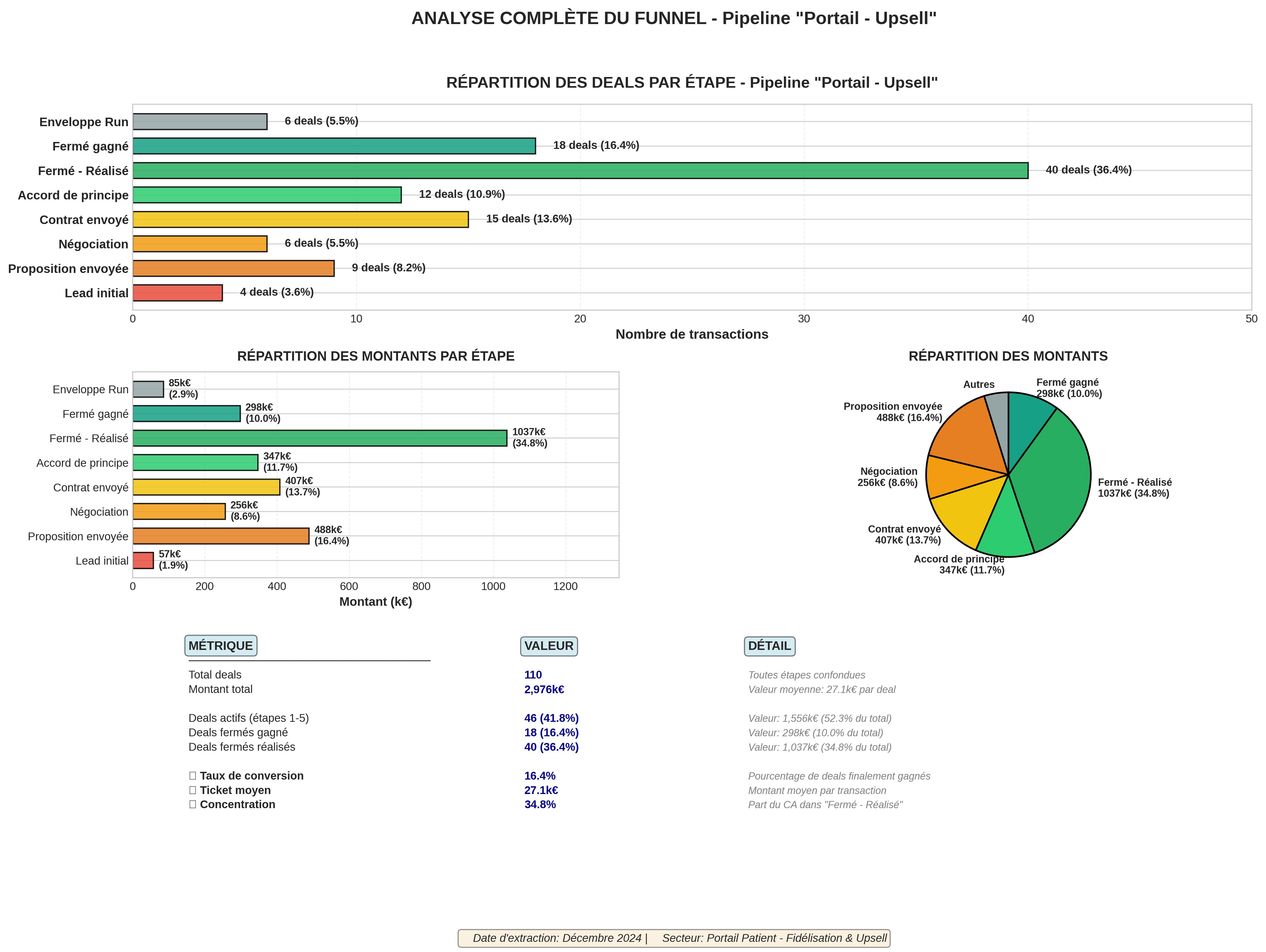Image resolution: width=1266 pixels, height=952 pixels.
Task: Select the red Lead initial deals bar
Action: 177,293
